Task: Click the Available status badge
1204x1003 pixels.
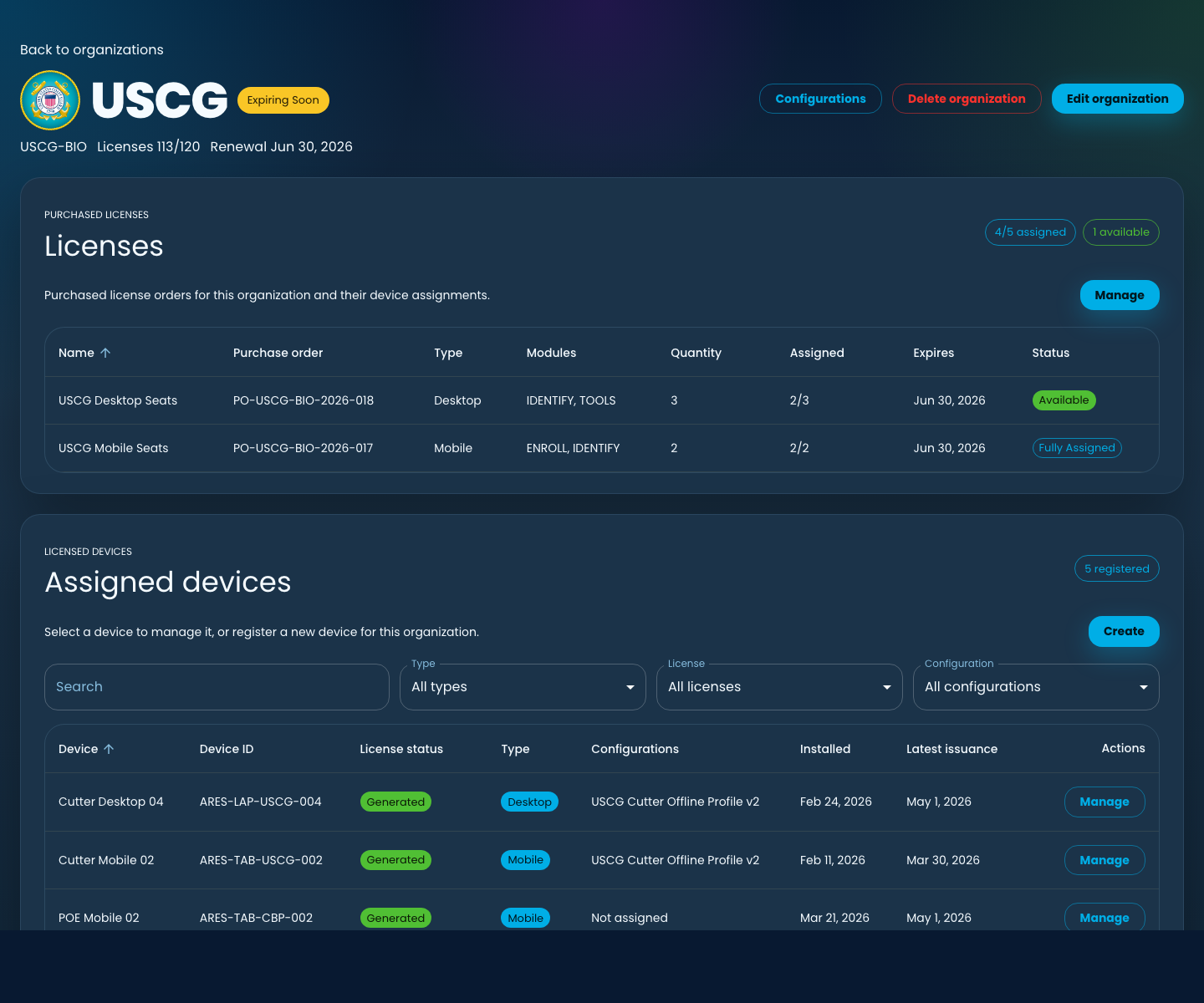Action: [x=1064, y=400]
